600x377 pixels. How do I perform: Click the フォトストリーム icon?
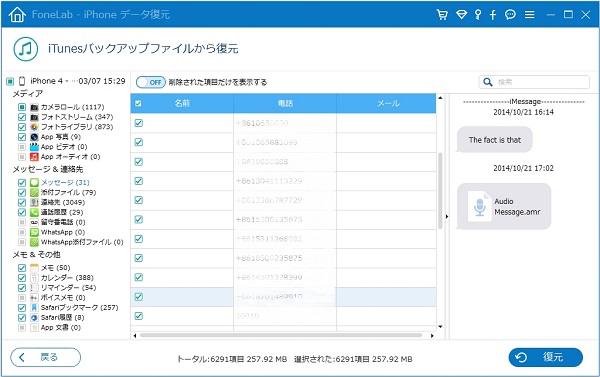click(34, 117)
